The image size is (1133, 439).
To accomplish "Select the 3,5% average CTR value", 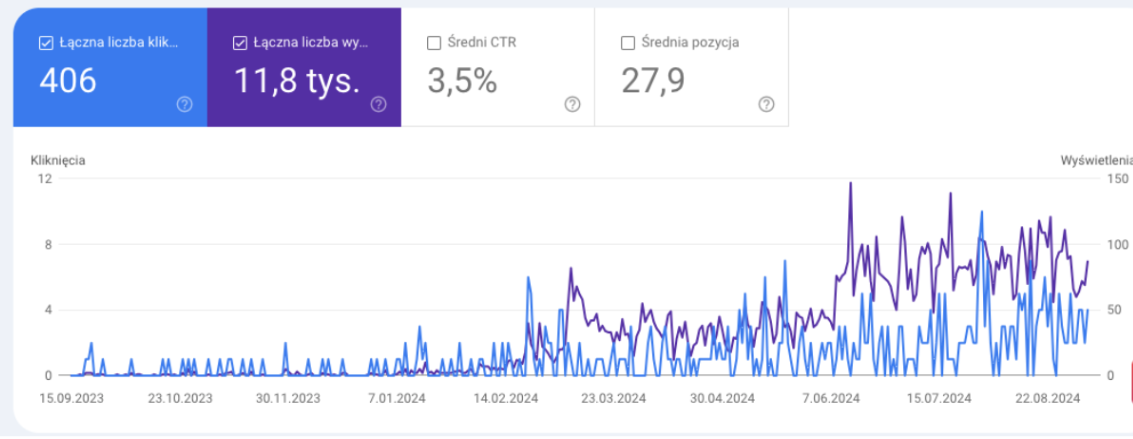I will 462,81.
